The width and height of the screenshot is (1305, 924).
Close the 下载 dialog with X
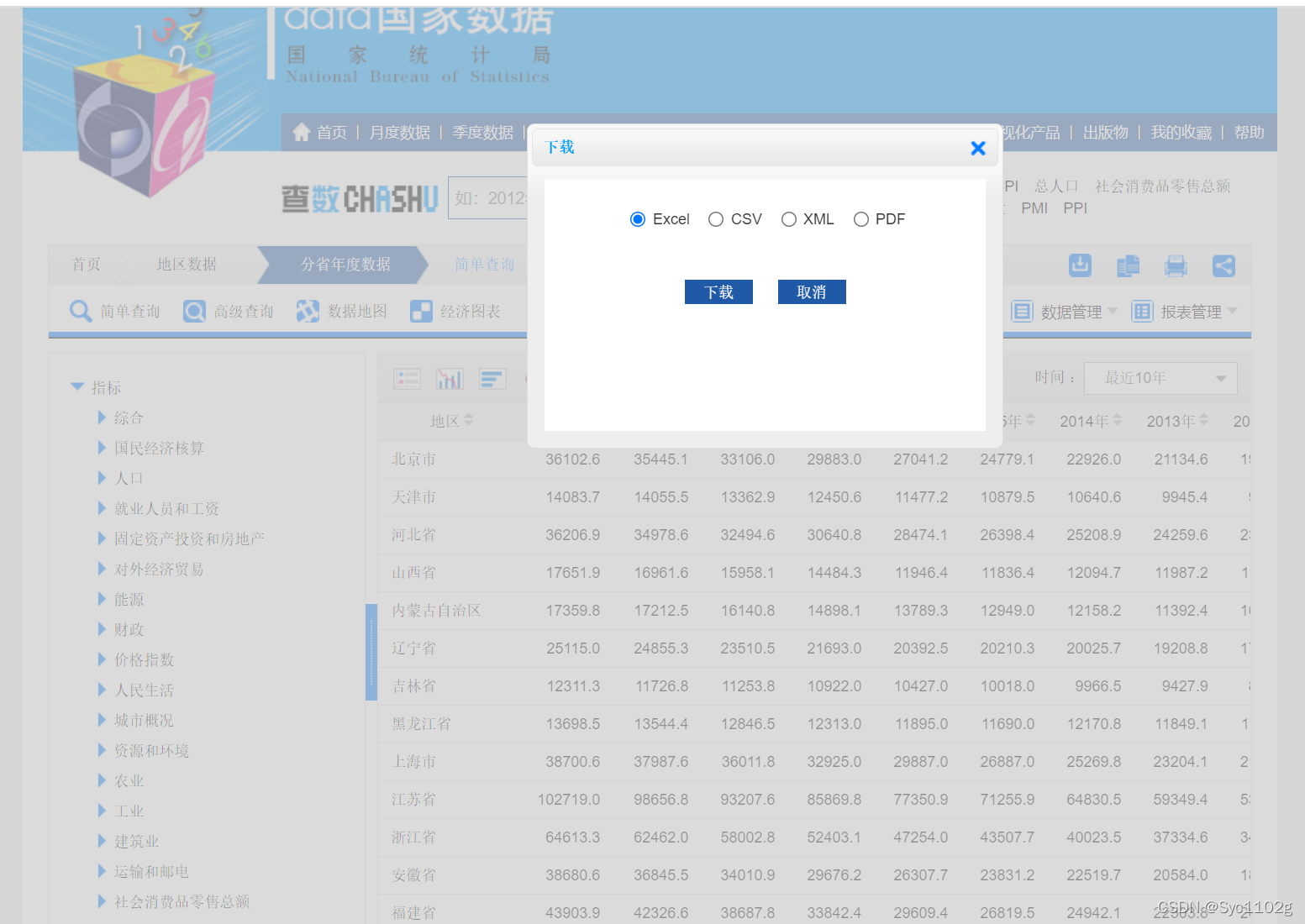[978, 148]
